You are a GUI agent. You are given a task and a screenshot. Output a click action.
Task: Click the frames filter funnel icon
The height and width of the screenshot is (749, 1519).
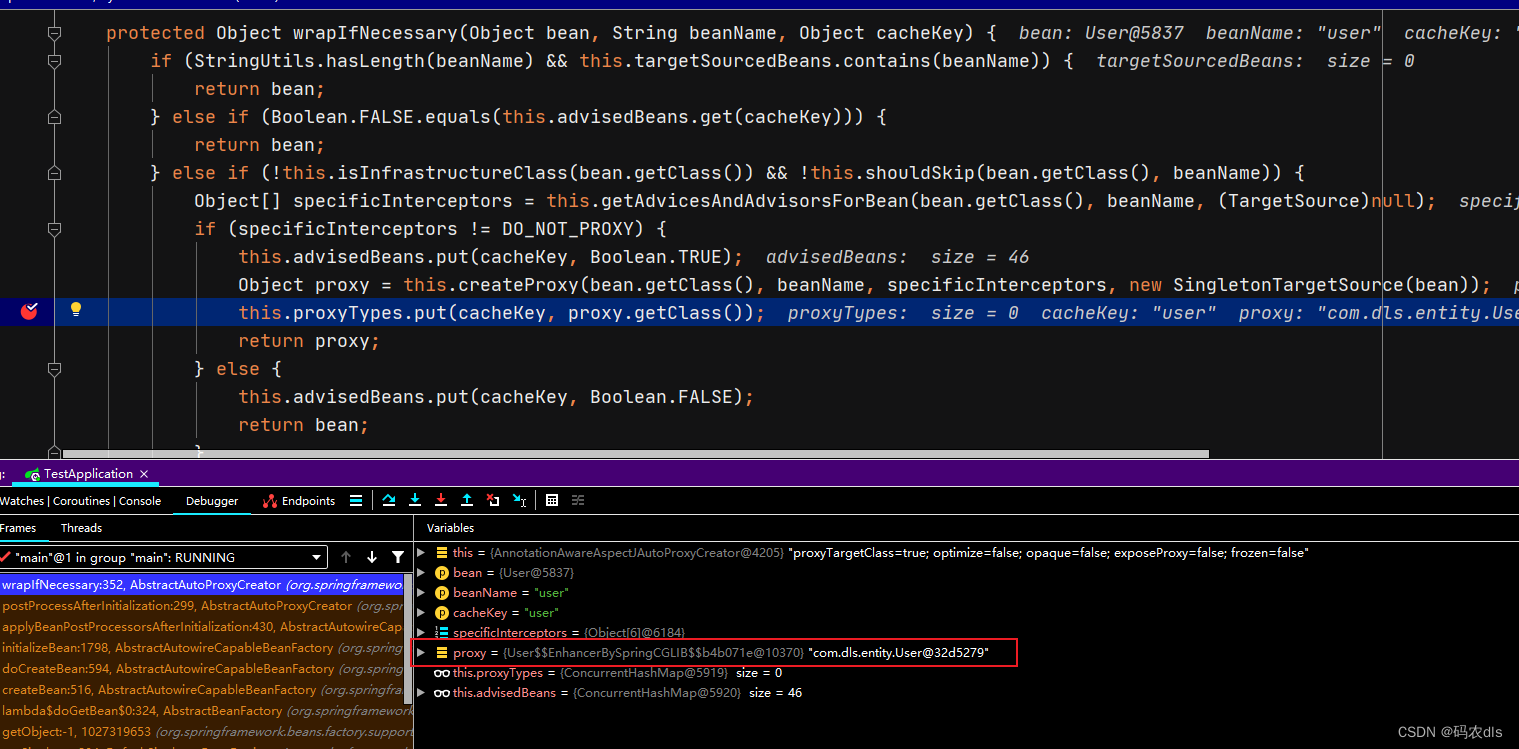398,557
